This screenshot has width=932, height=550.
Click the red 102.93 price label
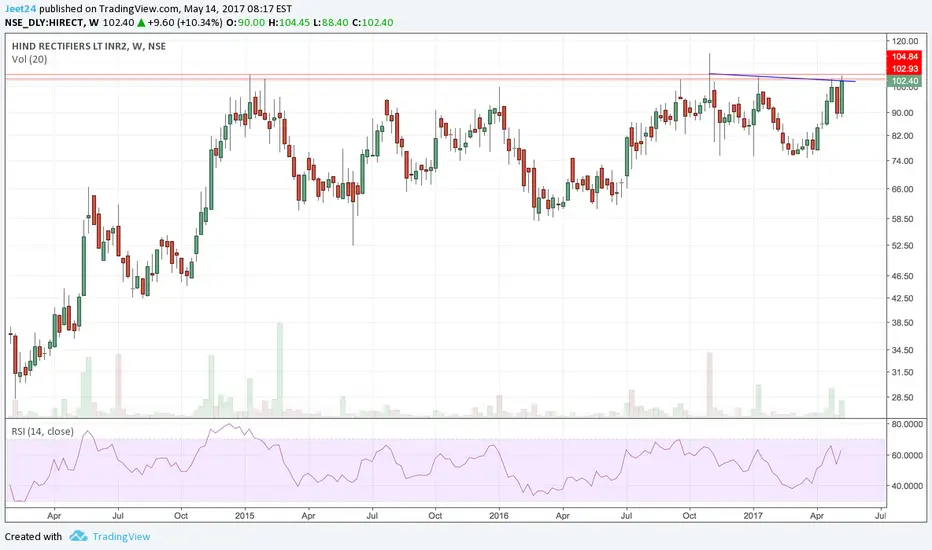904,69
